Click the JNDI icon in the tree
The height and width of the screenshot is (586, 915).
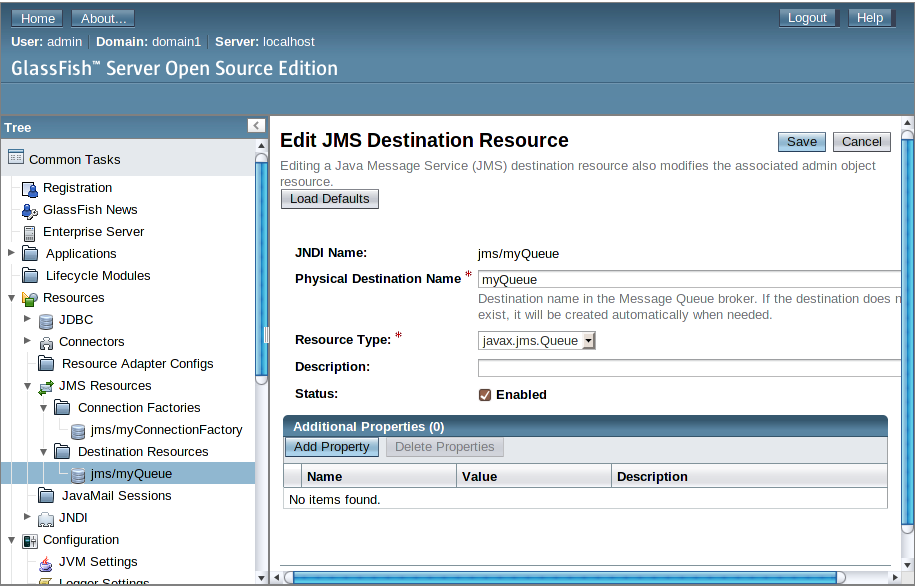click(x=46, y=517)
